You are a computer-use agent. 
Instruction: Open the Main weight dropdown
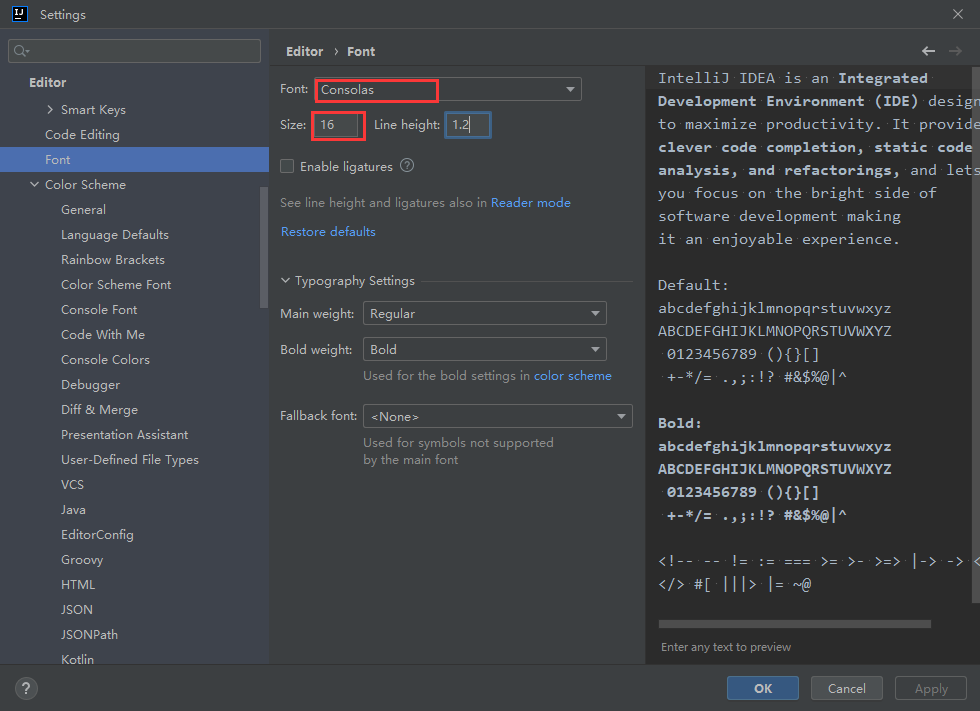tap(484, 314)
